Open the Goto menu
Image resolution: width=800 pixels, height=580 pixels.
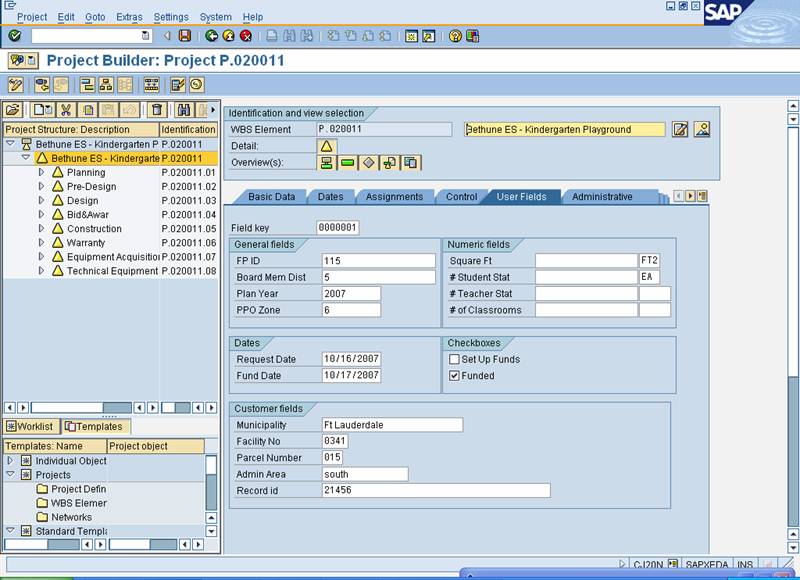point(95,17)
